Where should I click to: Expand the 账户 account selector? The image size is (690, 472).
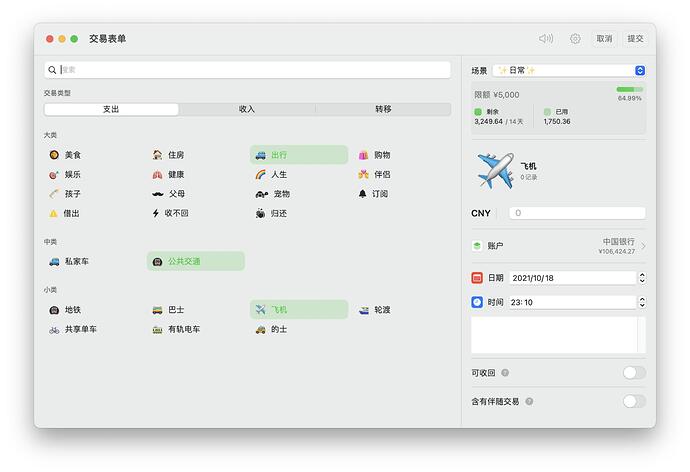point(558,246)
